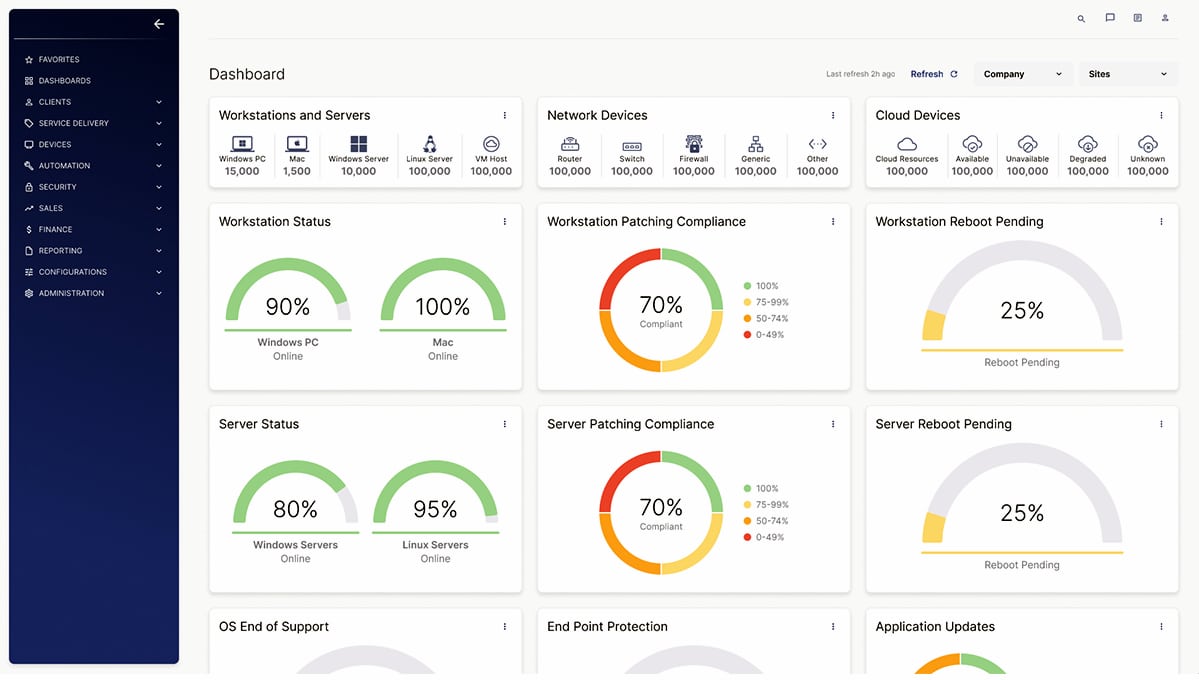The height and width of the screenshot is (680, 1199).
Task: Open Server Patching Compliance options menu
Action: pyautogui.click(x=833, y=424)
